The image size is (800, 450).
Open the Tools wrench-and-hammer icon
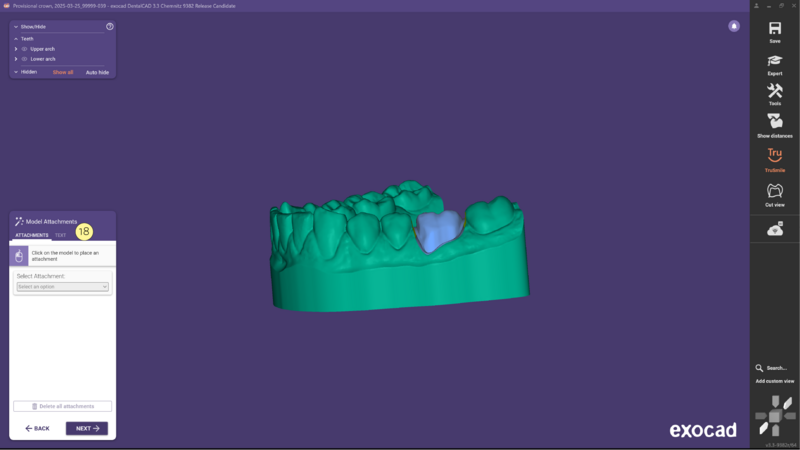tap(774, 91)
